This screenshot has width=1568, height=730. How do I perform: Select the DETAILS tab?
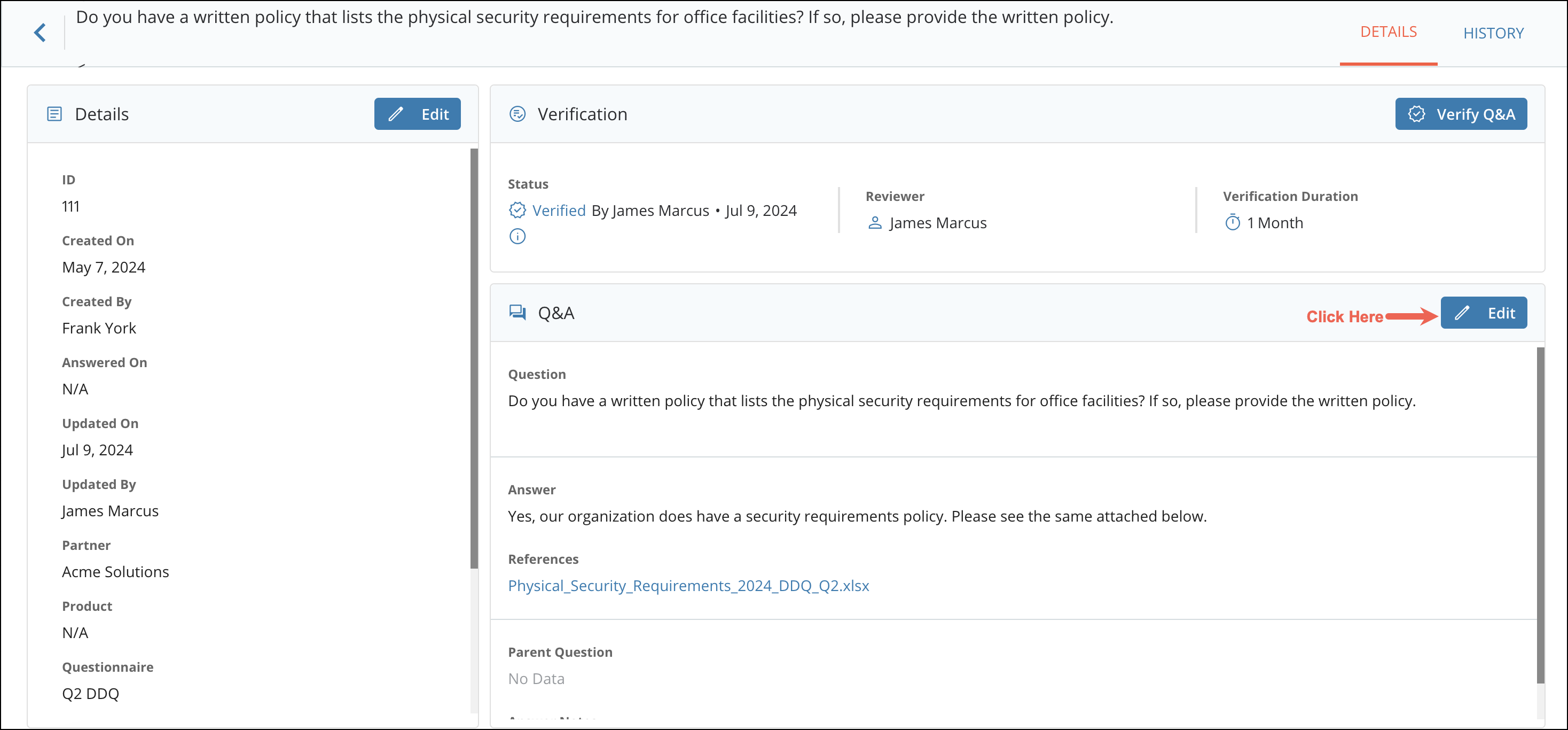point(1389,31)
